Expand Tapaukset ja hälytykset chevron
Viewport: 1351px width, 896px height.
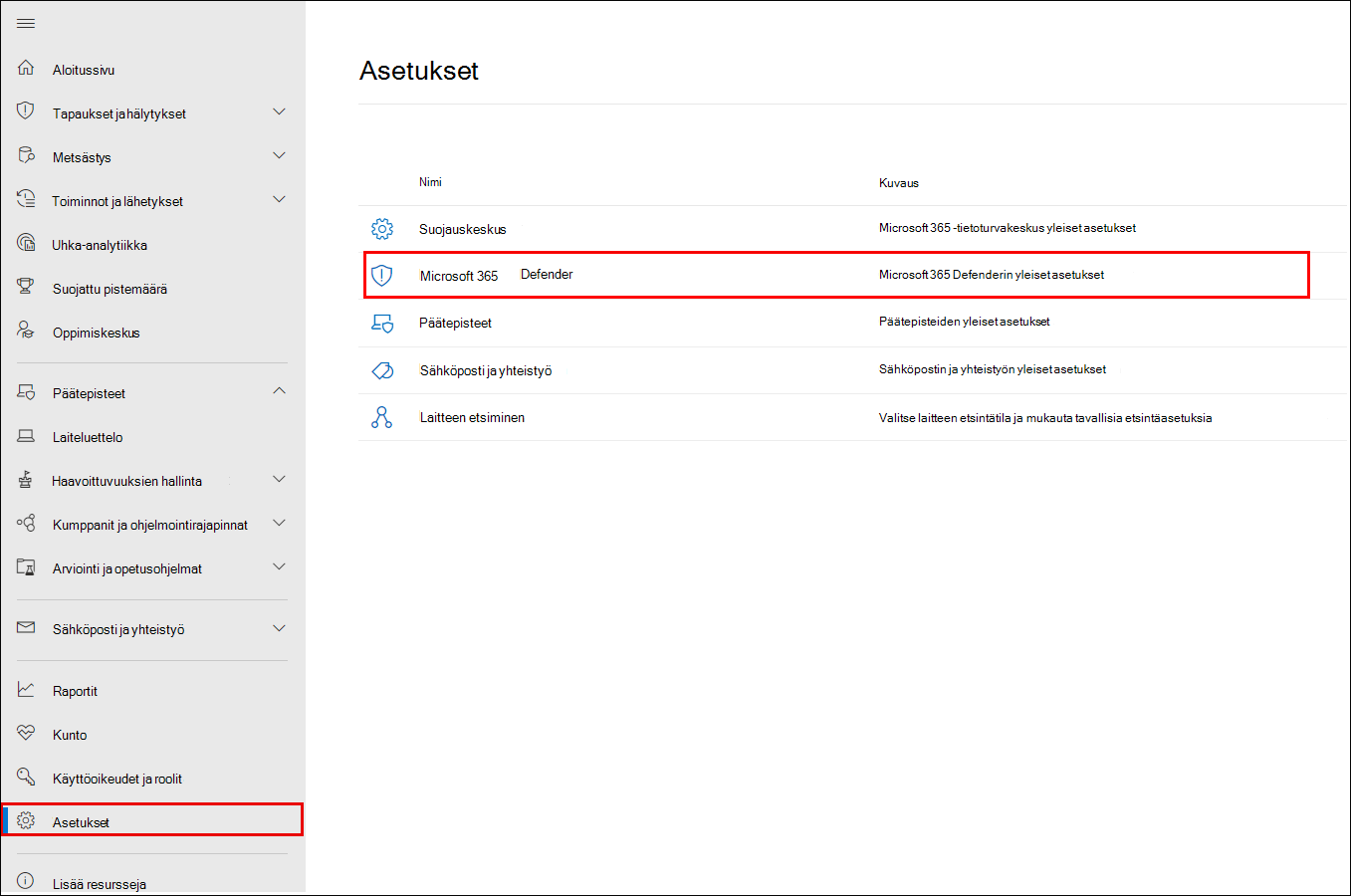click(x=279, y=112)
